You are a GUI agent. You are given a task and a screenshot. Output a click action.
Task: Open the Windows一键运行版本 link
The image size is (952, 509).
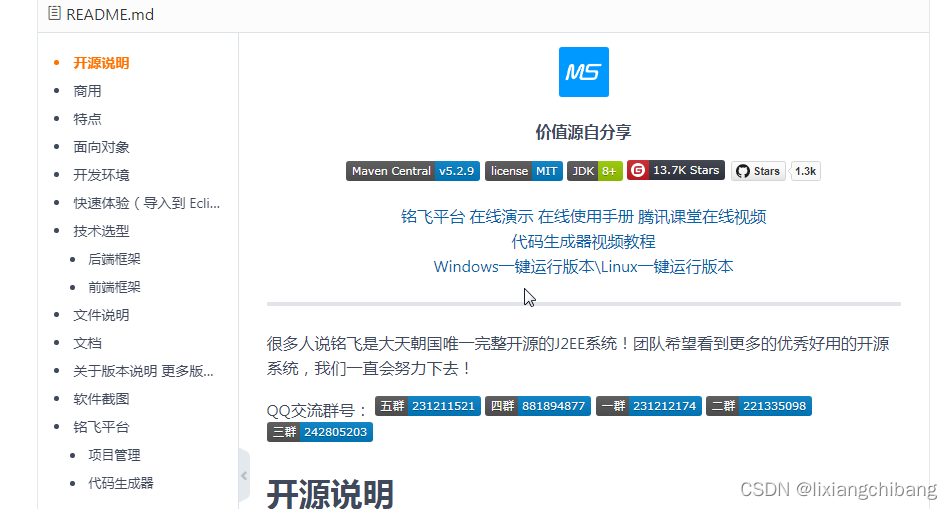[514, 267]
